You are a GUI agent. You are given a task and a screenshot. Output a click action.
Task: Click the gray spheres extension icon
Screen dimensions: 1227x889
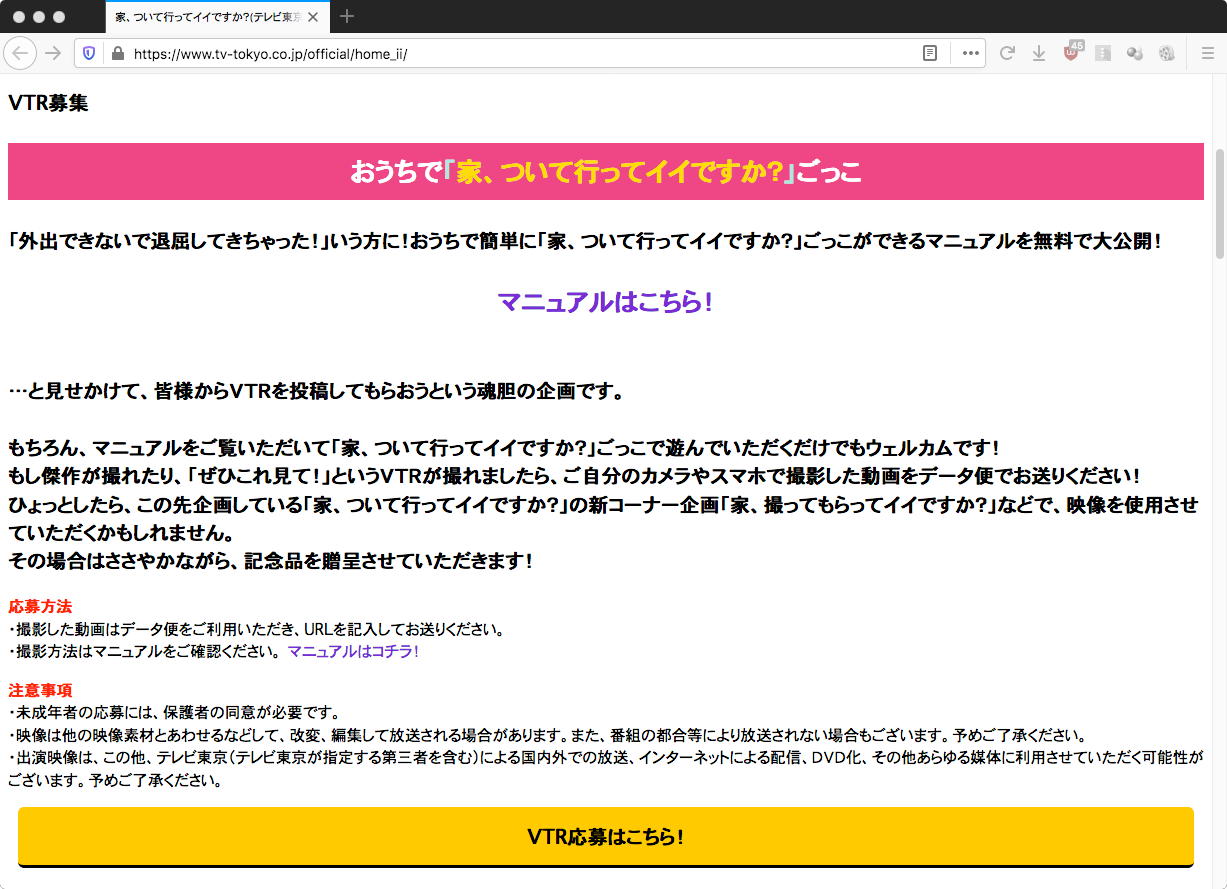(1135, 53)
